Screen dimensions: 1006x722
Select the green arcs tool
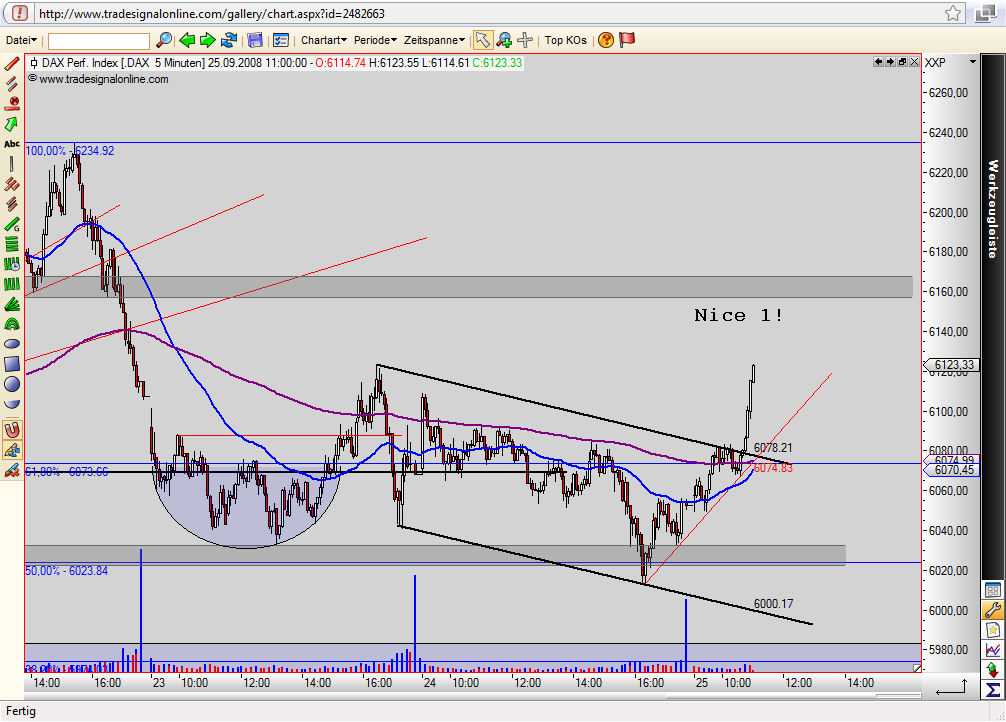[x=12, y=324]
